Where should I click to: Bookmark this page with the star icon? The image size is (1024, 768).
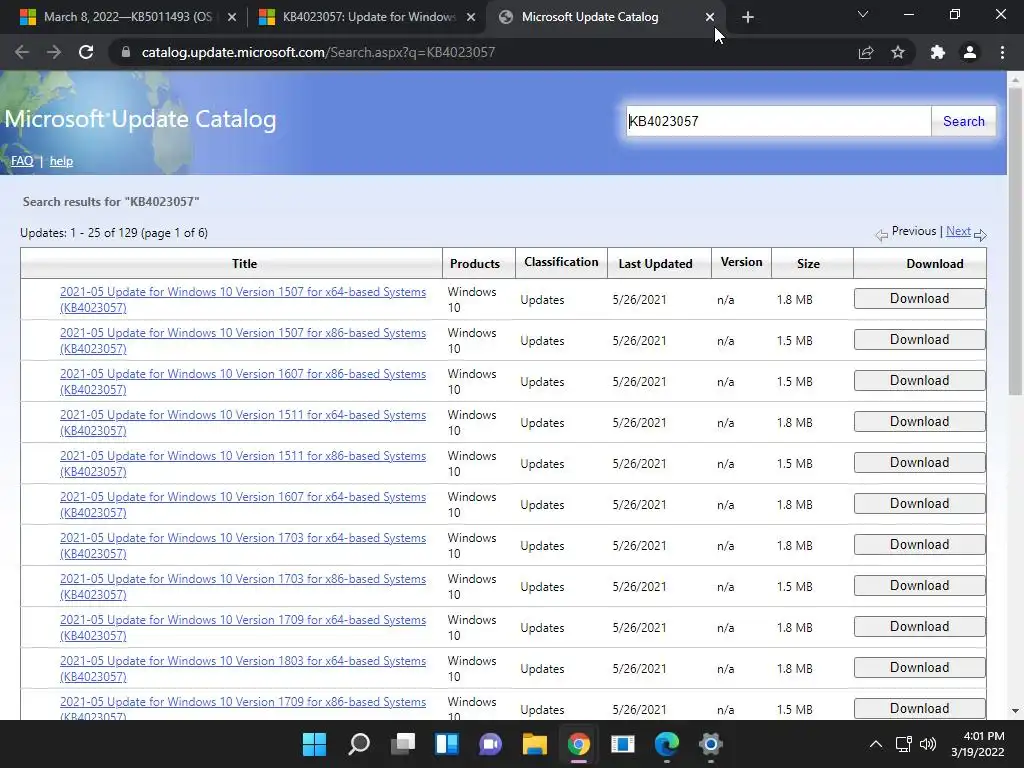click(898, 52)
